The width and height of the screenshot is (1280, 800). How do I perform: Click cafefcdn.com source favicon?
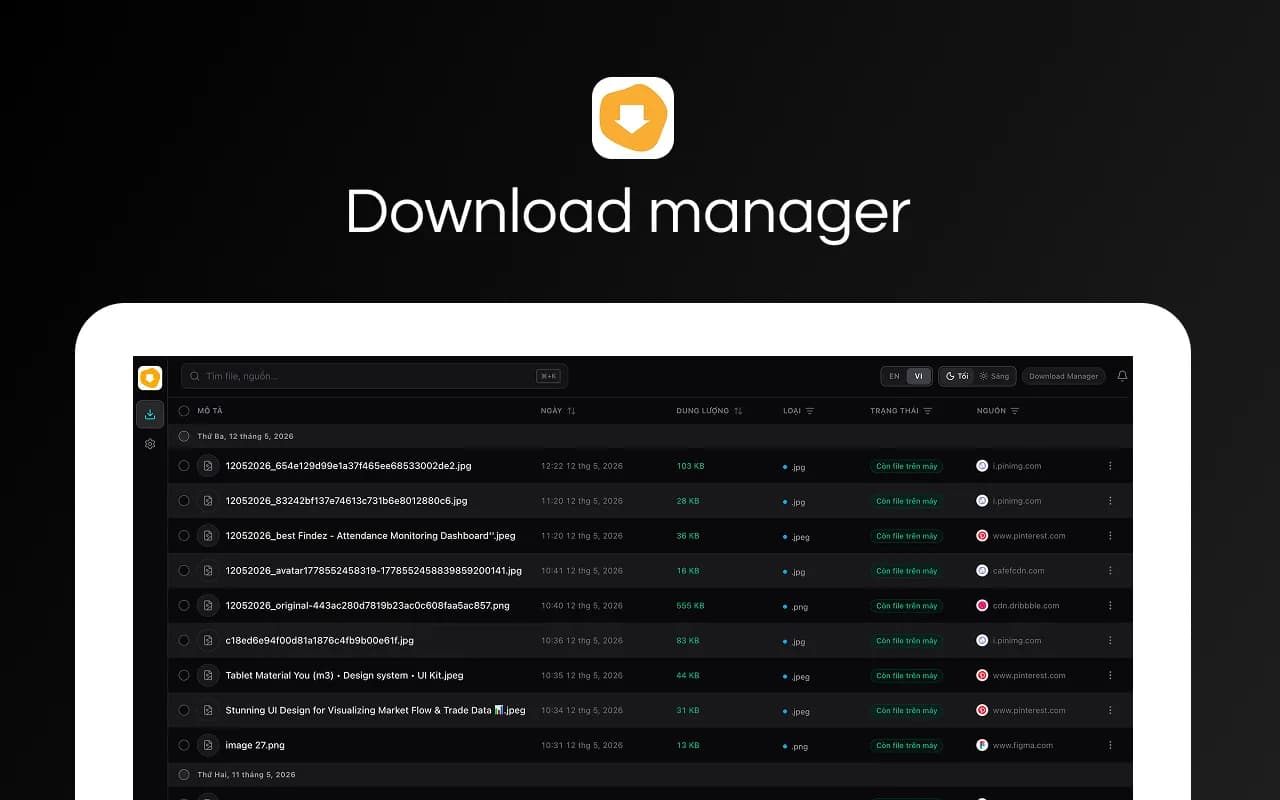tap(982, 571)
